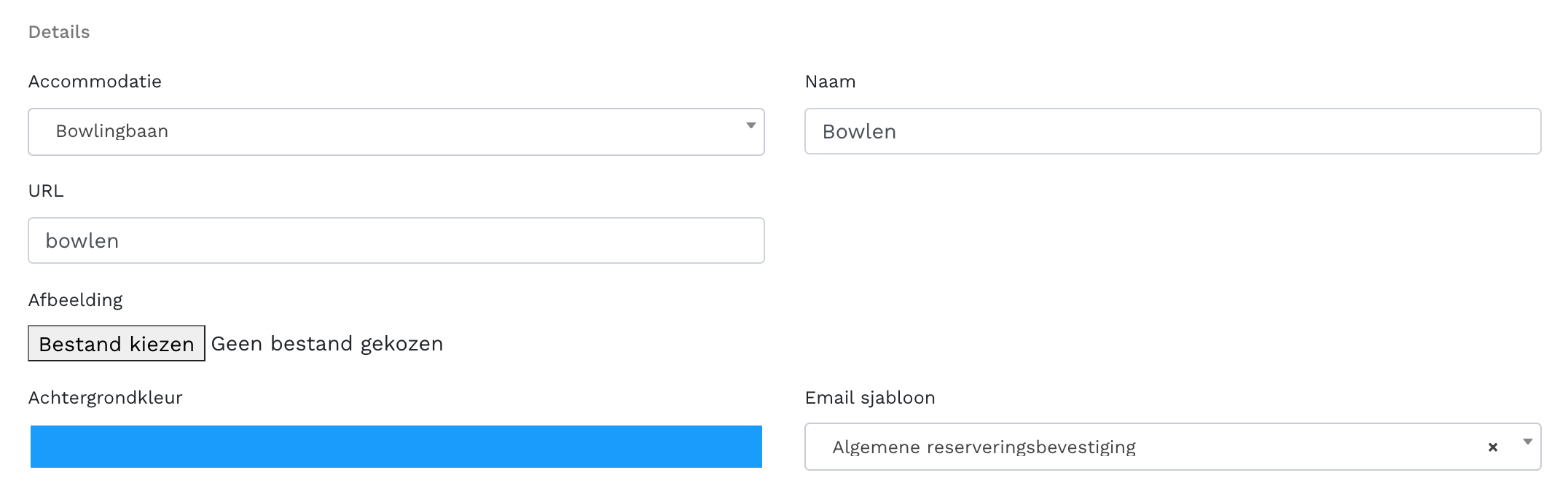
Task: Click the Email sjabloon dropdown arrow
Action: pyautogui.click(x=1528, y=442)
